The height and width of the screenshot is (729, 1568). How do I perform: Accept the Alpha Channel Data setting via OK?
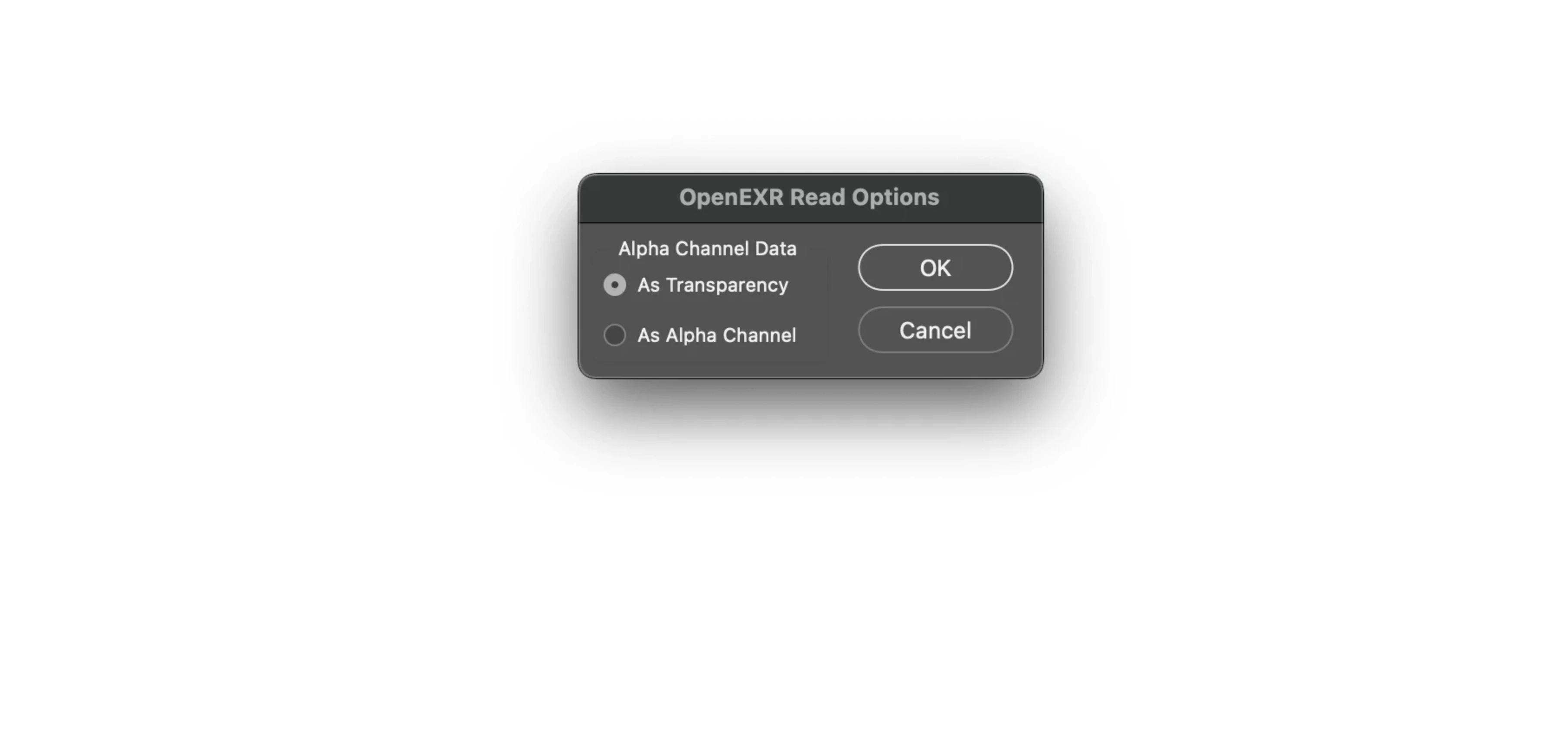point(935,268)
